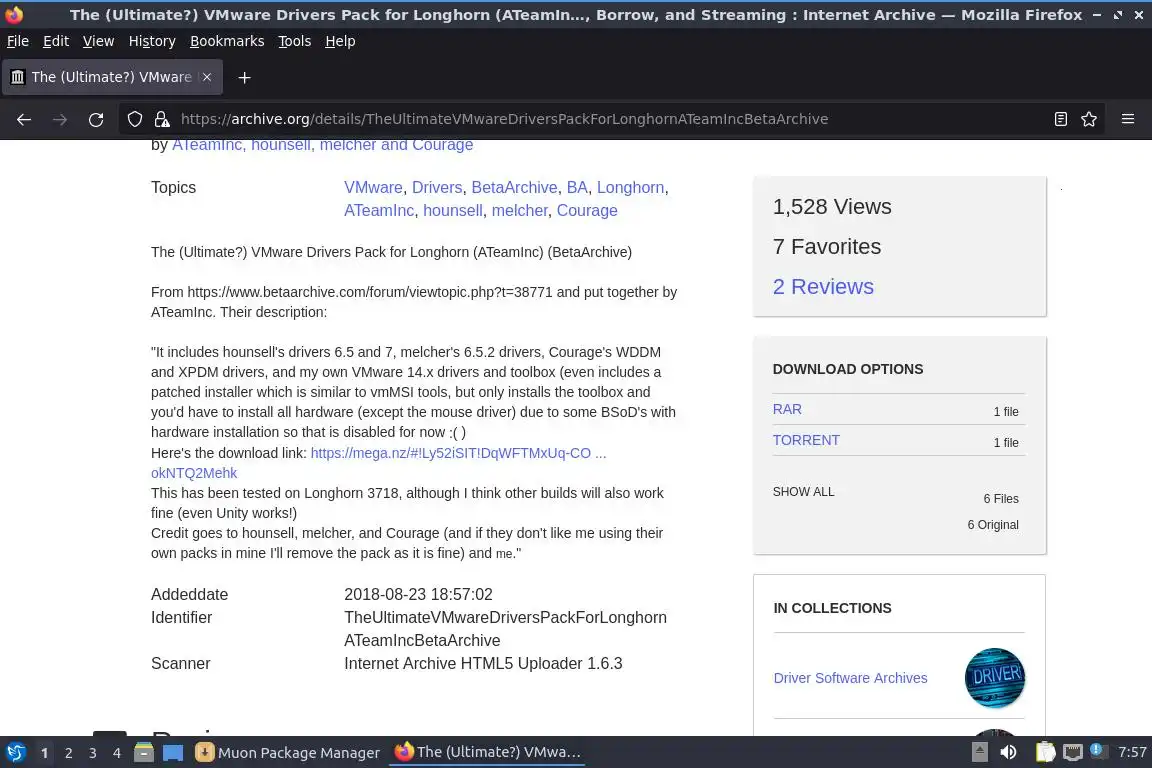Open the Edit menu
1152x768 pixels.
pos(56,41)
